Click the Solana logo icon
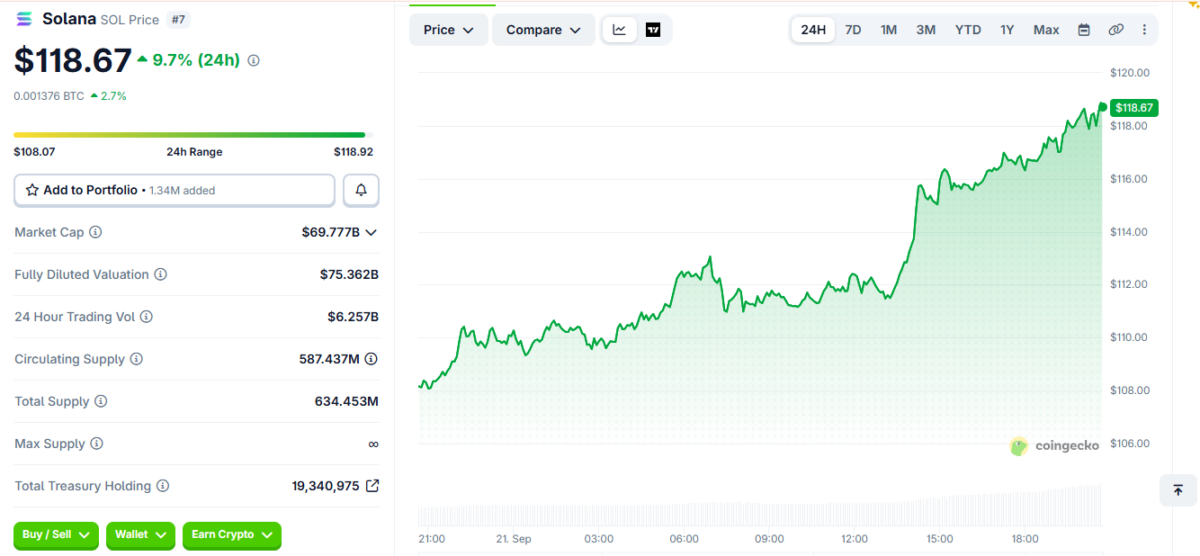The width and height of the screenshot is (1200, 556). pos(24,18)
